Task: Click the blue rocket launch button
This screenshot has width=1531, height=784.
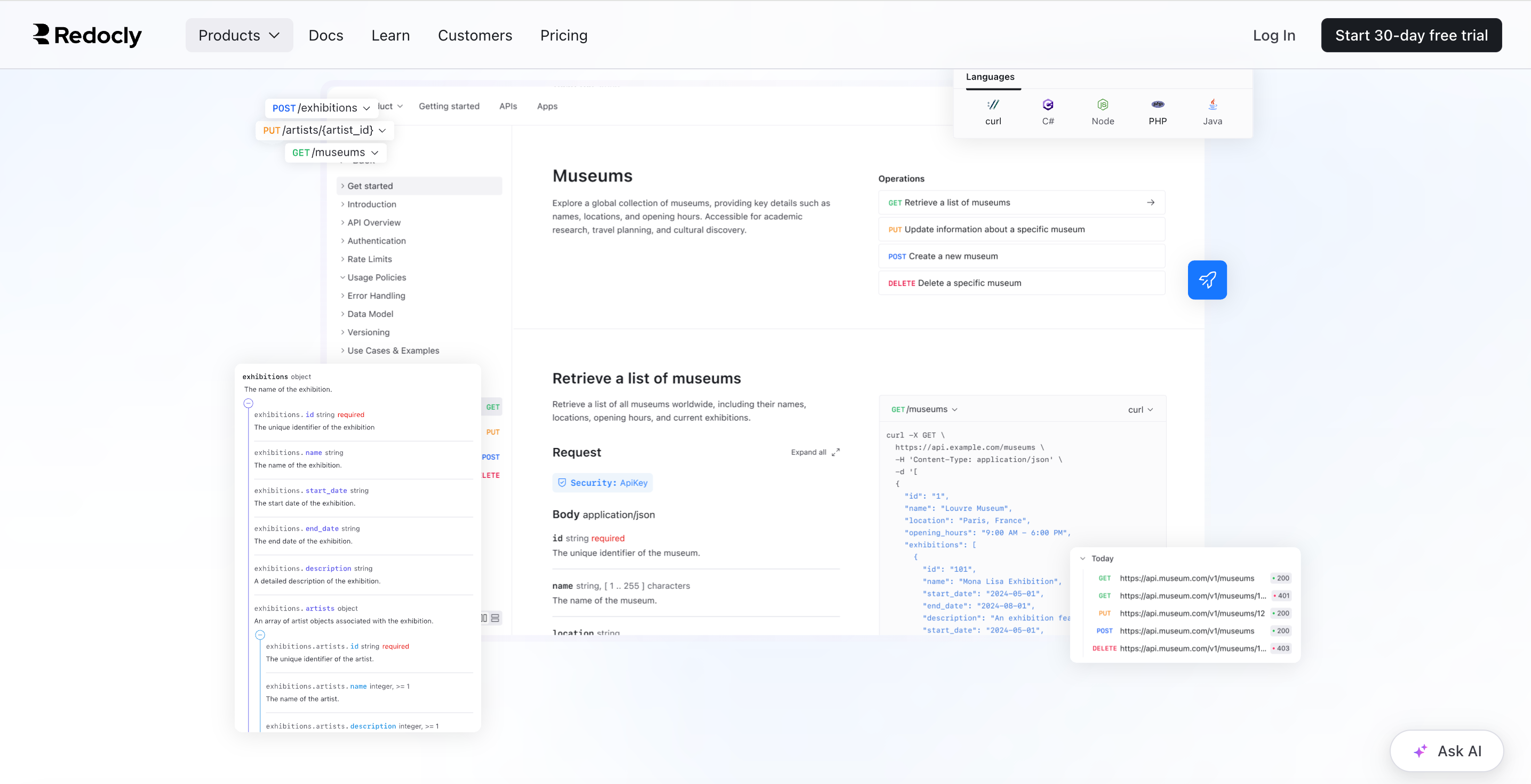Action: pyautogui.click(x=1207, y=279)
